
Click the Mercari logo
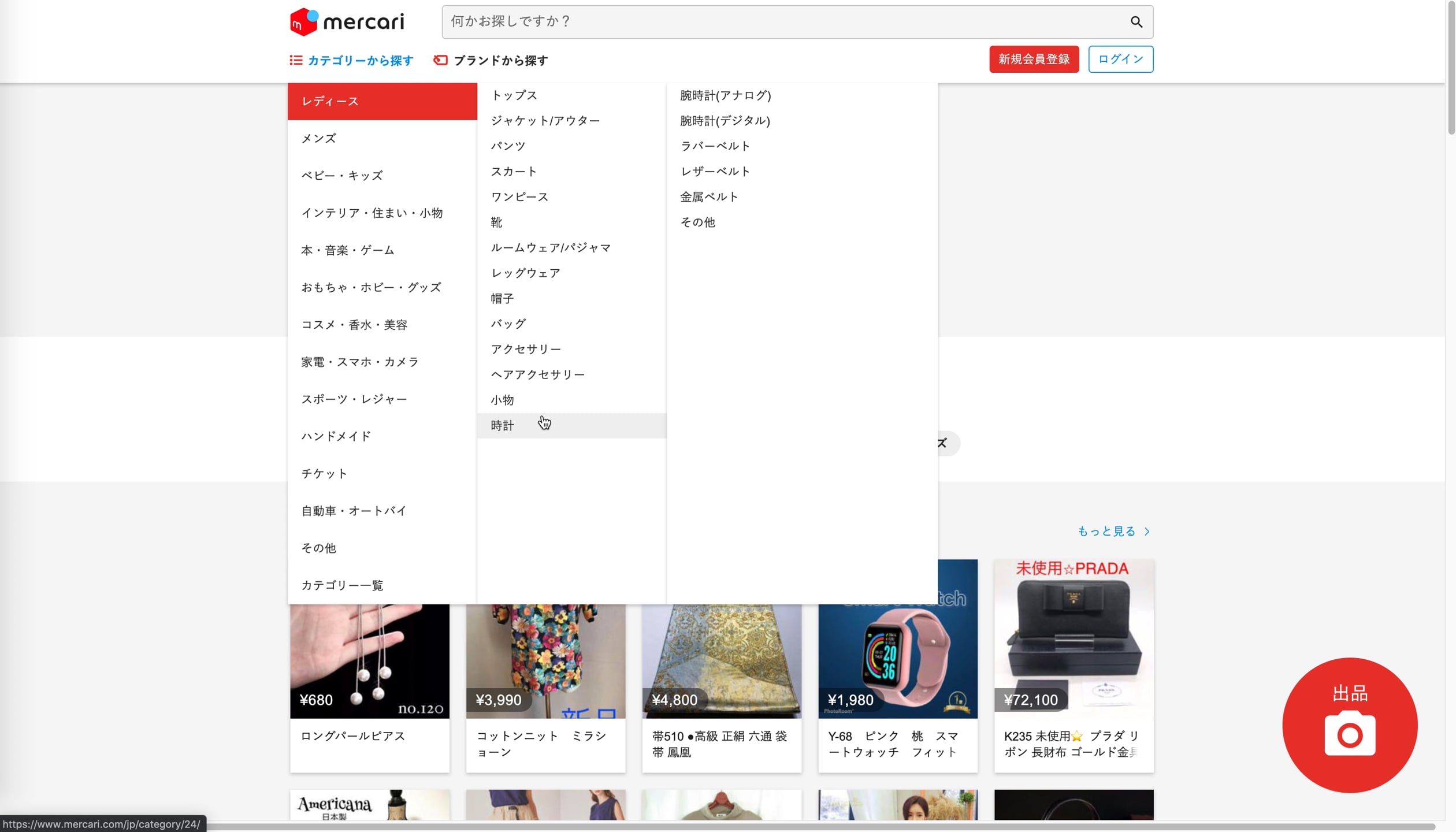pyautogui.click(x=347, y=22)
